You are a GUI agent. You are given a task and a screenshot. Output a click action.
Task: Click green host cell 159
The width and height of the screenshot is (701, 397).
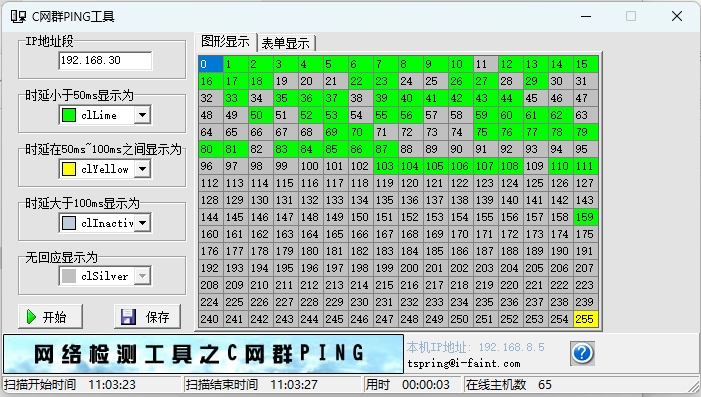586,217
